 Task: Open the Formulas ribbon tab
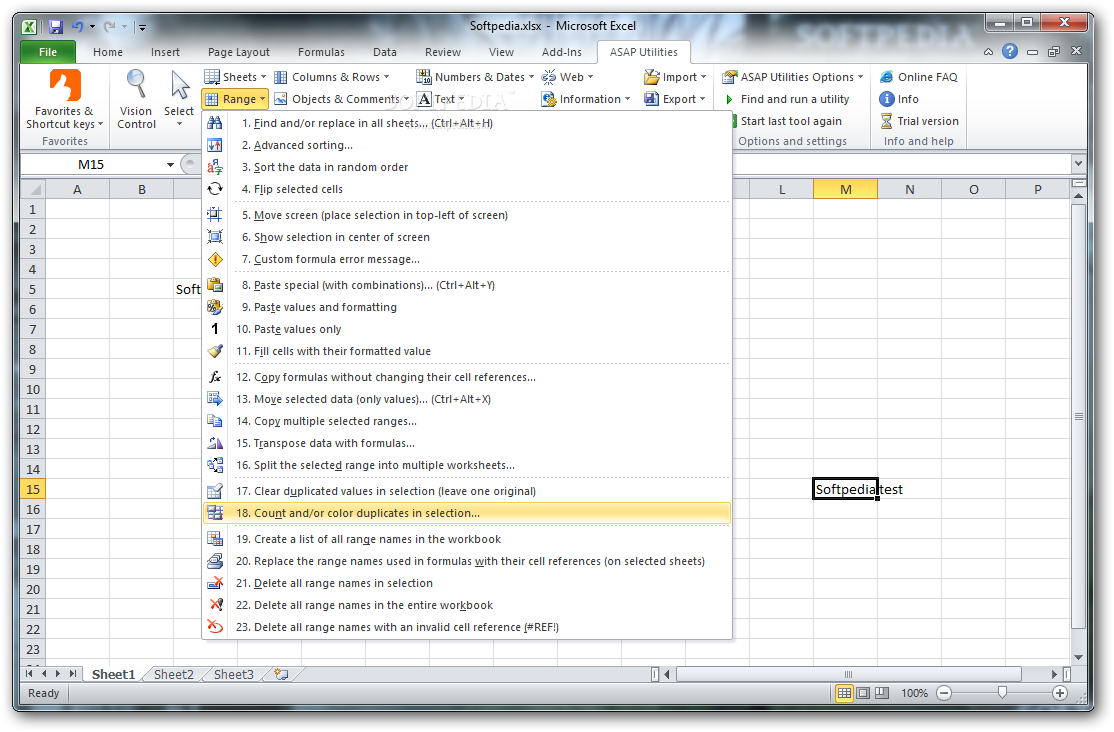coord(321,52)
